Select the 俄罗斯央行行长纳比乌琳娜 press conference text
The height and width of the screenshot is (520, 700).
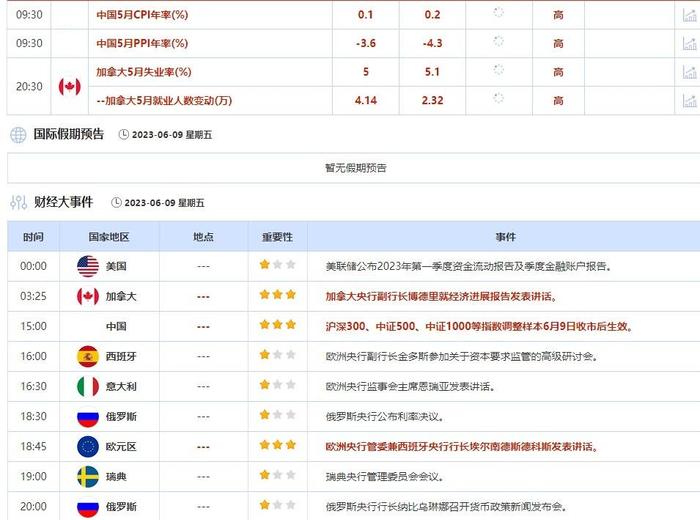(446, 507)
